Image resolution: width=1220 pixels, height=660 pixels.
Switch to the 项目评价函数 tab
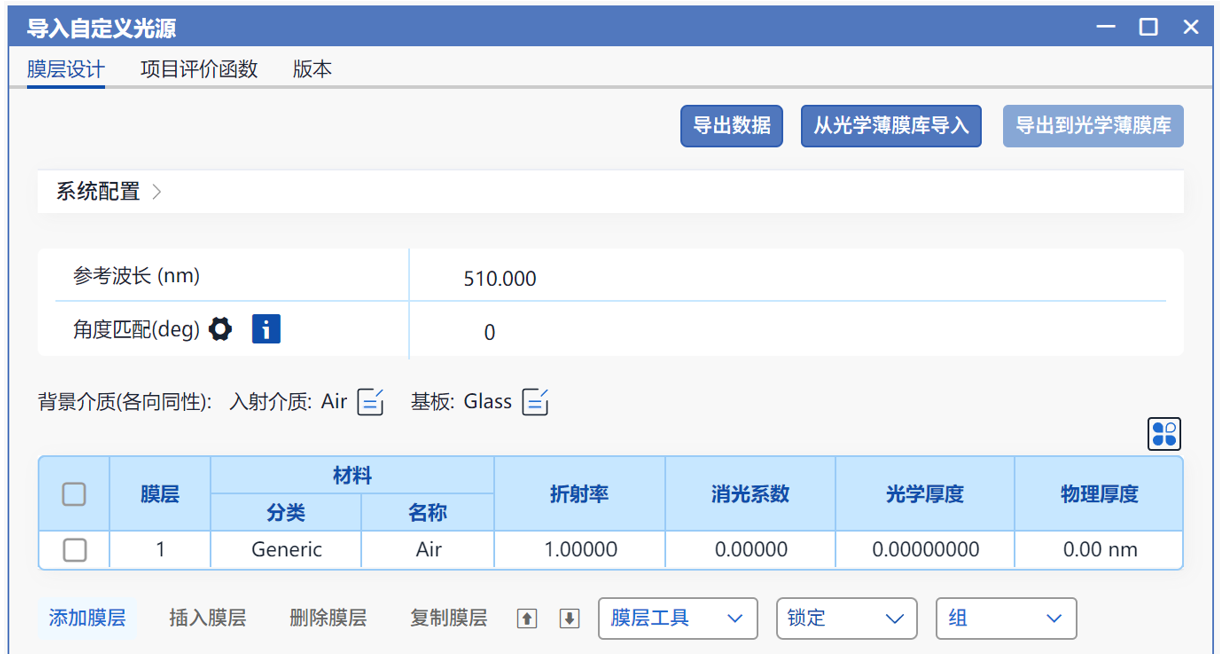pos(199,69)
